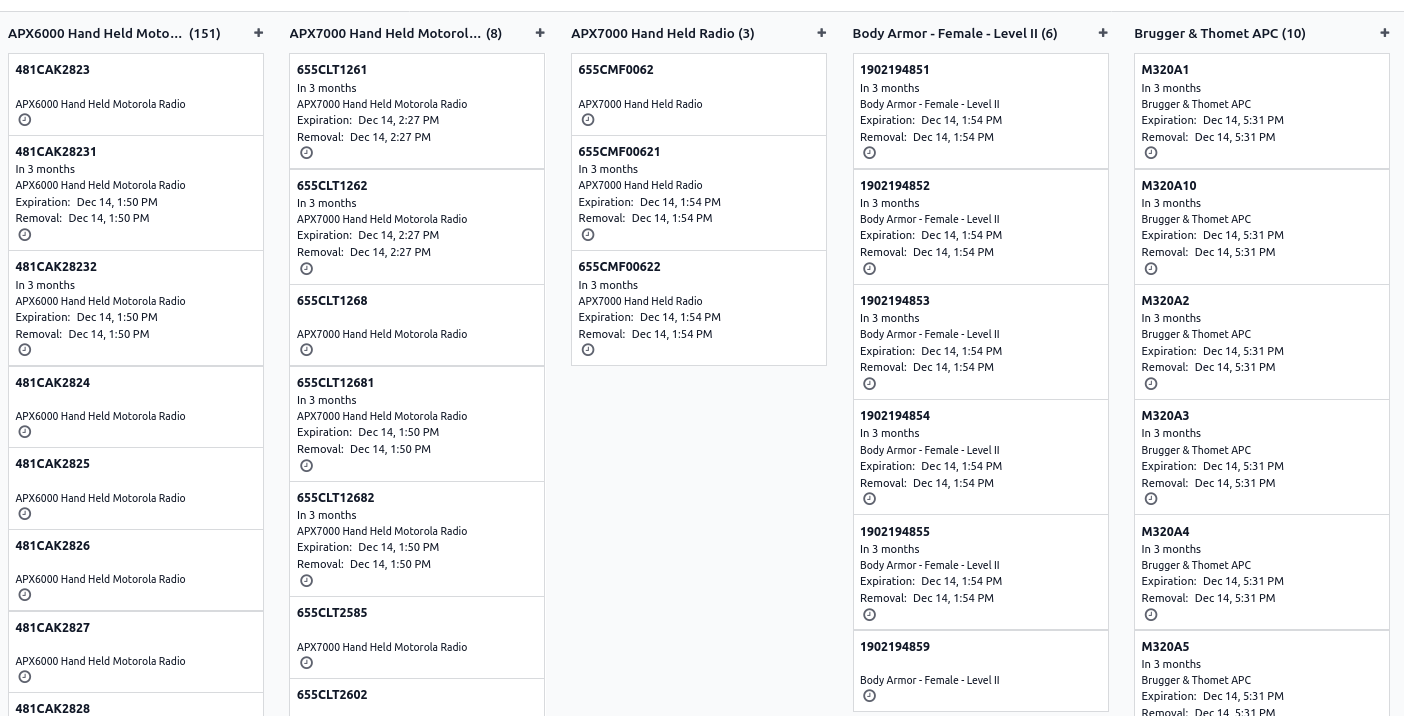Open lot card 655CMF0062
The image size is (1404, 716).
pos(699,94)
